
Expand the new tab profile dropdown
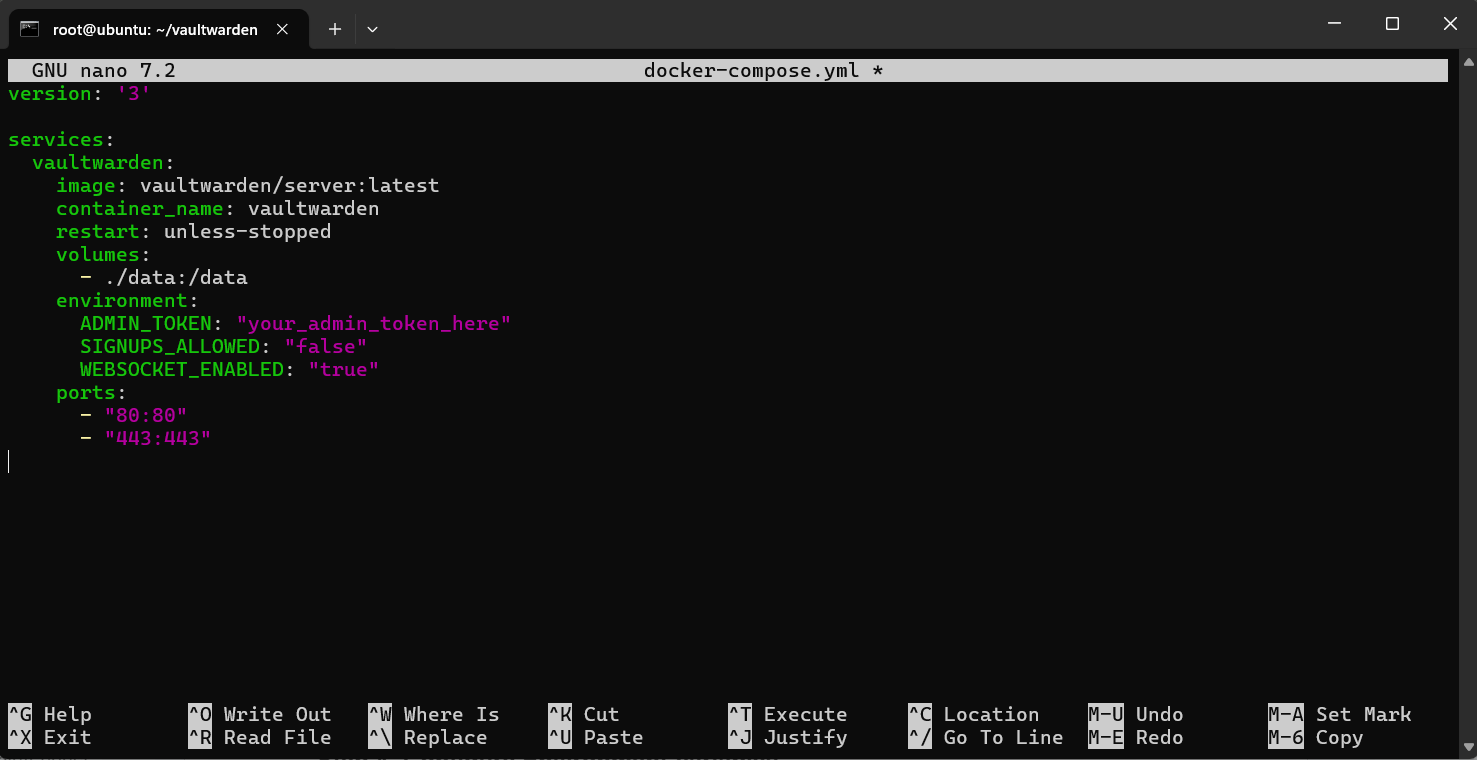coord(372,29)
